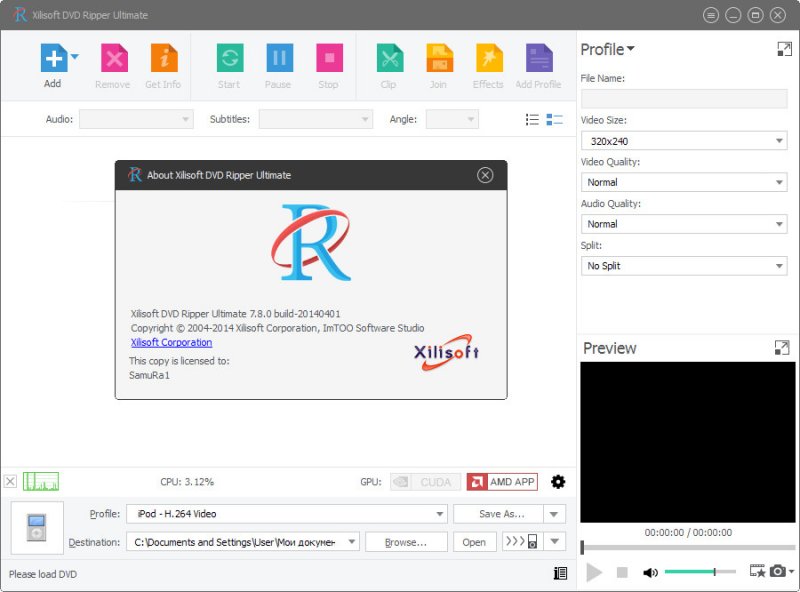Open the Clip tool
Viewport: 800px width, 592px height.
coord(389,58)
